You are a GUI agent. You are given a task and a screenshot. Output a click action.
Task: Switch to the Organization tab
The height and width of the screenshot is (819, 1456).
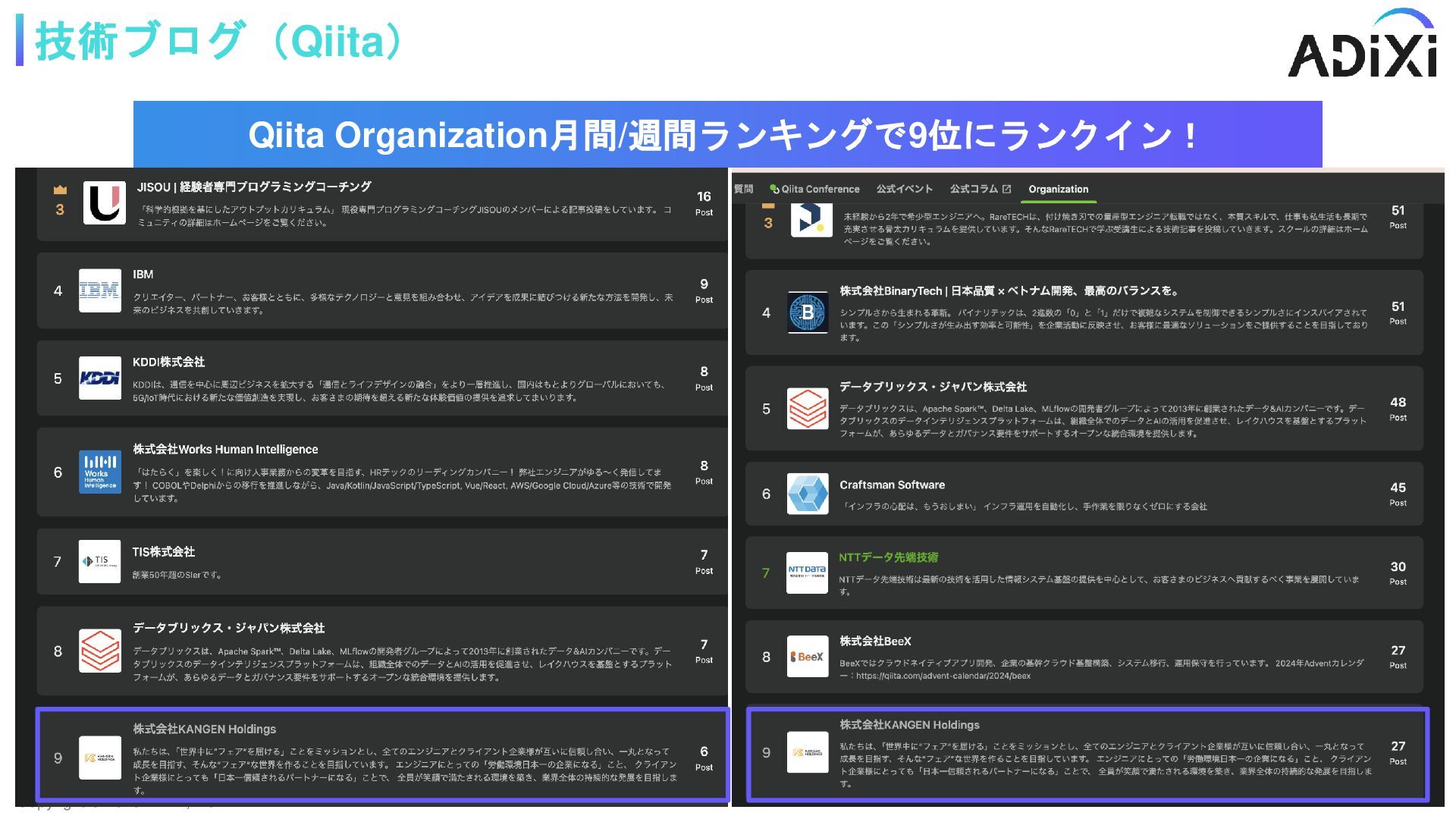point(1058,190)
